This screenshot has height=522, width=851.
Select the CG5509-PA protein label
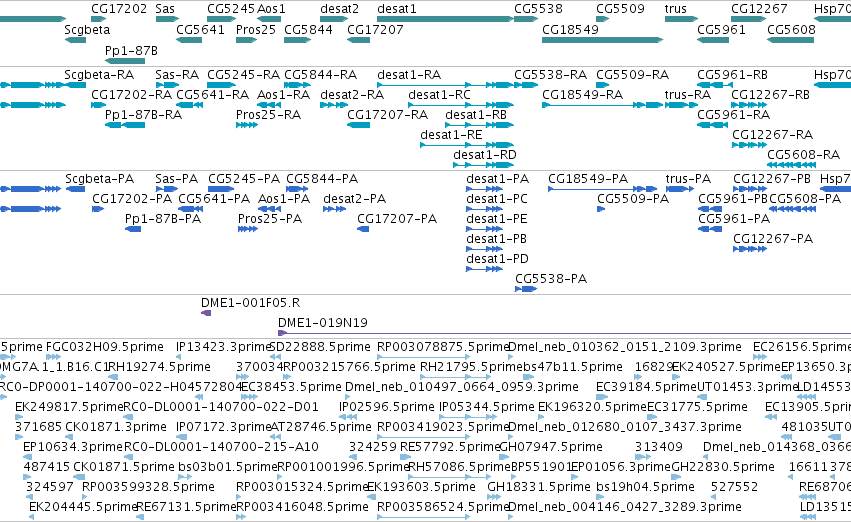pos(633,199)
